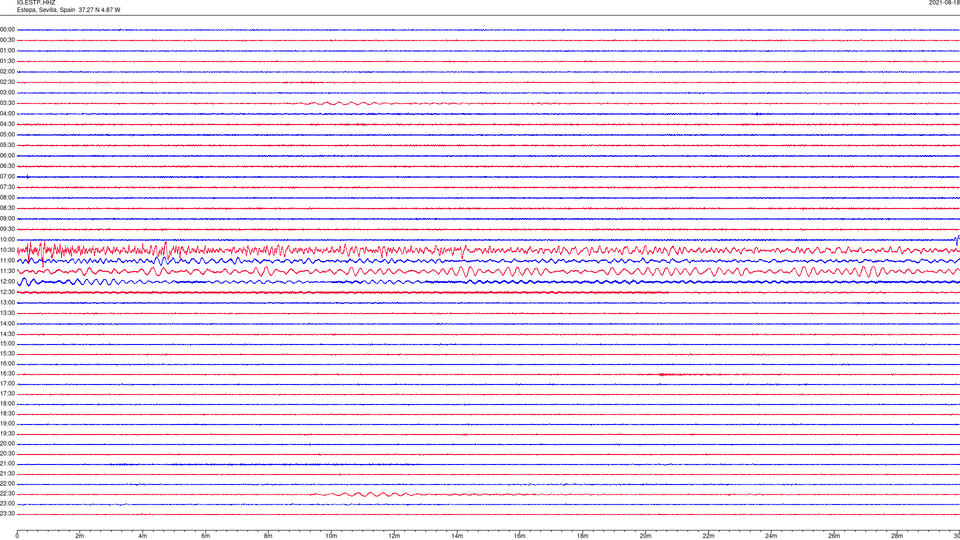
Task: Pick the 07:30 time label
Action: pyautogui.click(x=7, y=187)
